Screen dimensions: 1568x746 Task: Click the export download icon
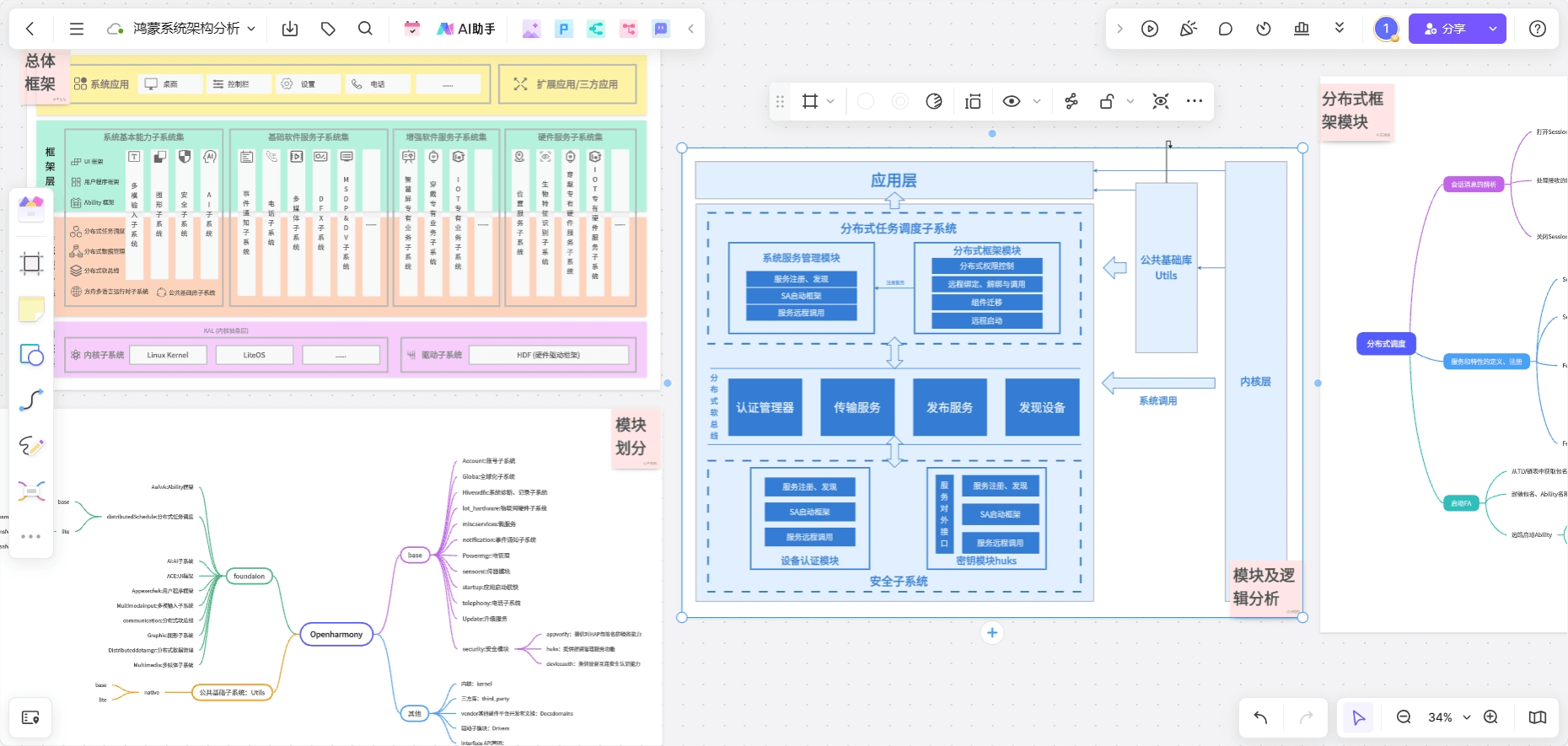tap(290, 29)
